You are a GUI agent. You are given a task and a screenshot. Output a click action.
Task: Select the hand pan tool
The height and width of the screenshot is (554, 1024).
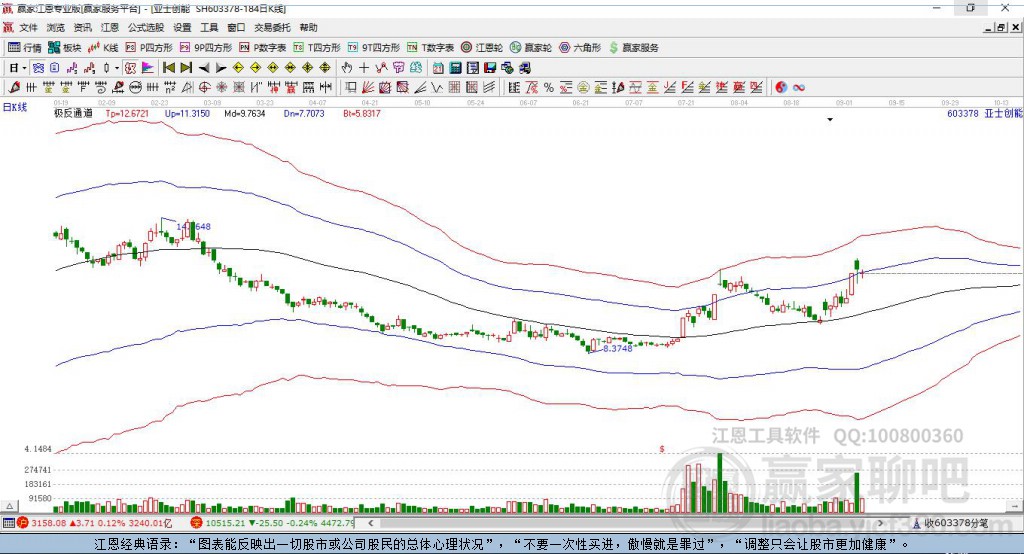(x=347, y=68)
